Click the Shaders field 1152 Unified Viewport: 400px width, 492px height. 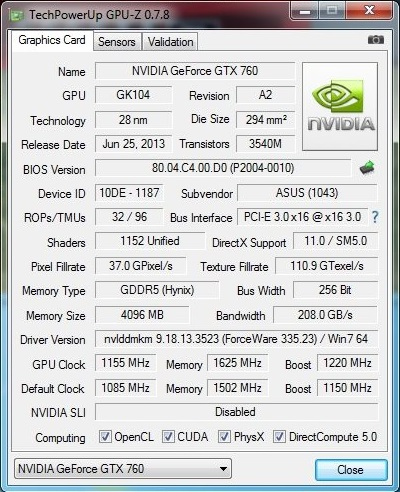click(x=150, y=241)
